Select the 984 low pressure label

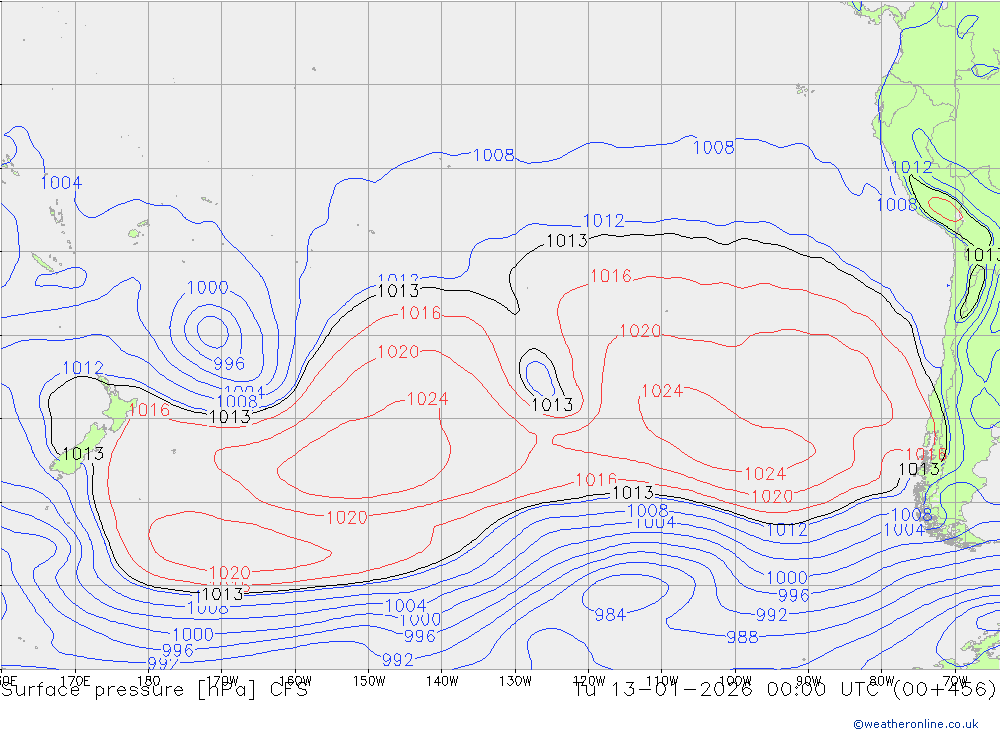(610, 614)
